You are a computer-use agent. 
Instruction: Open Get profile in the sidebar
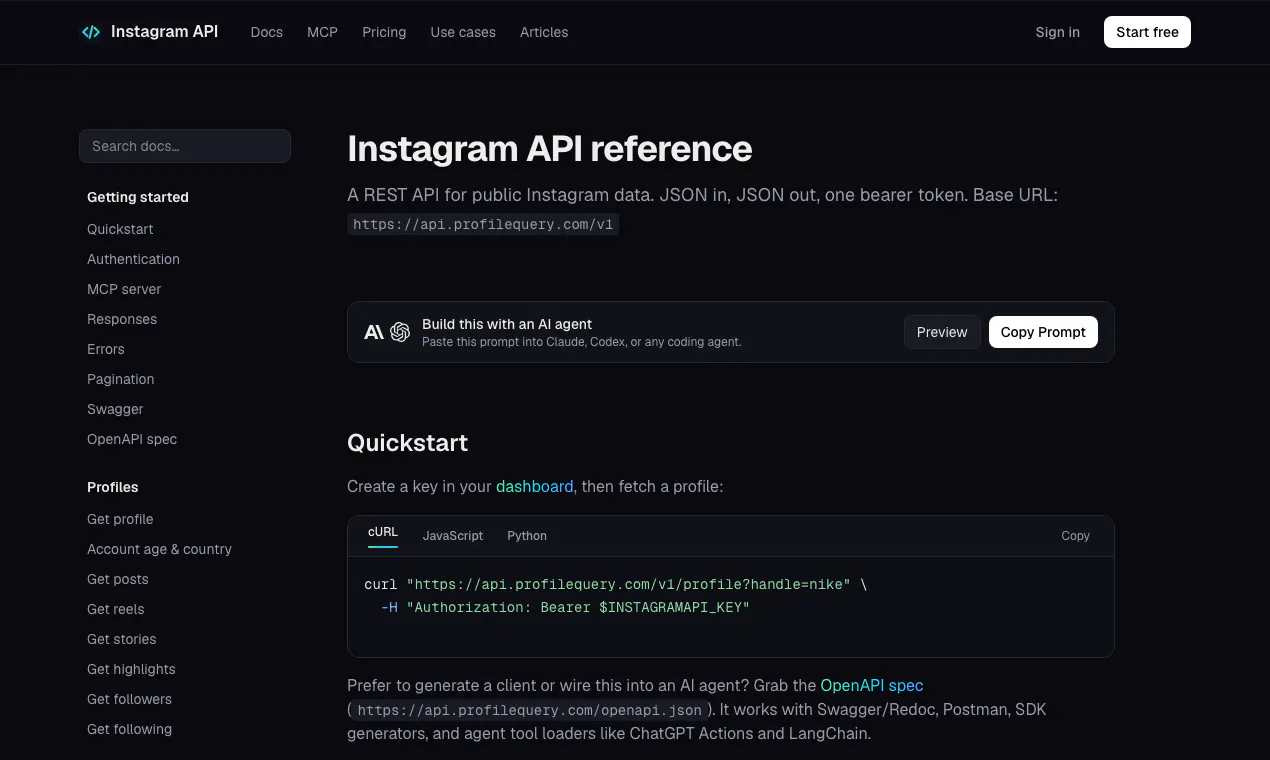[x=120, y=519]
